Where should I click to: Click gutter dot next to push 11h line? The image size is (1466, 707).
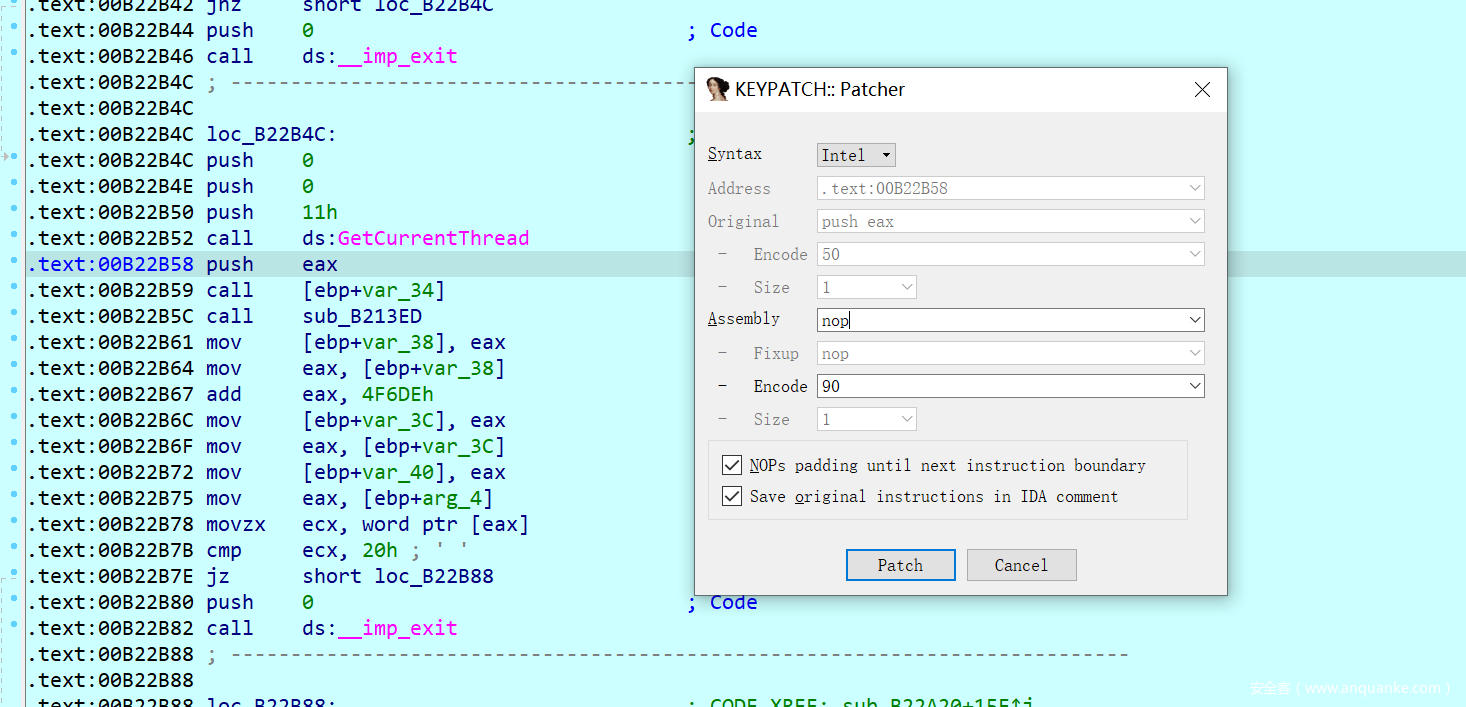(x=14, y=208)
